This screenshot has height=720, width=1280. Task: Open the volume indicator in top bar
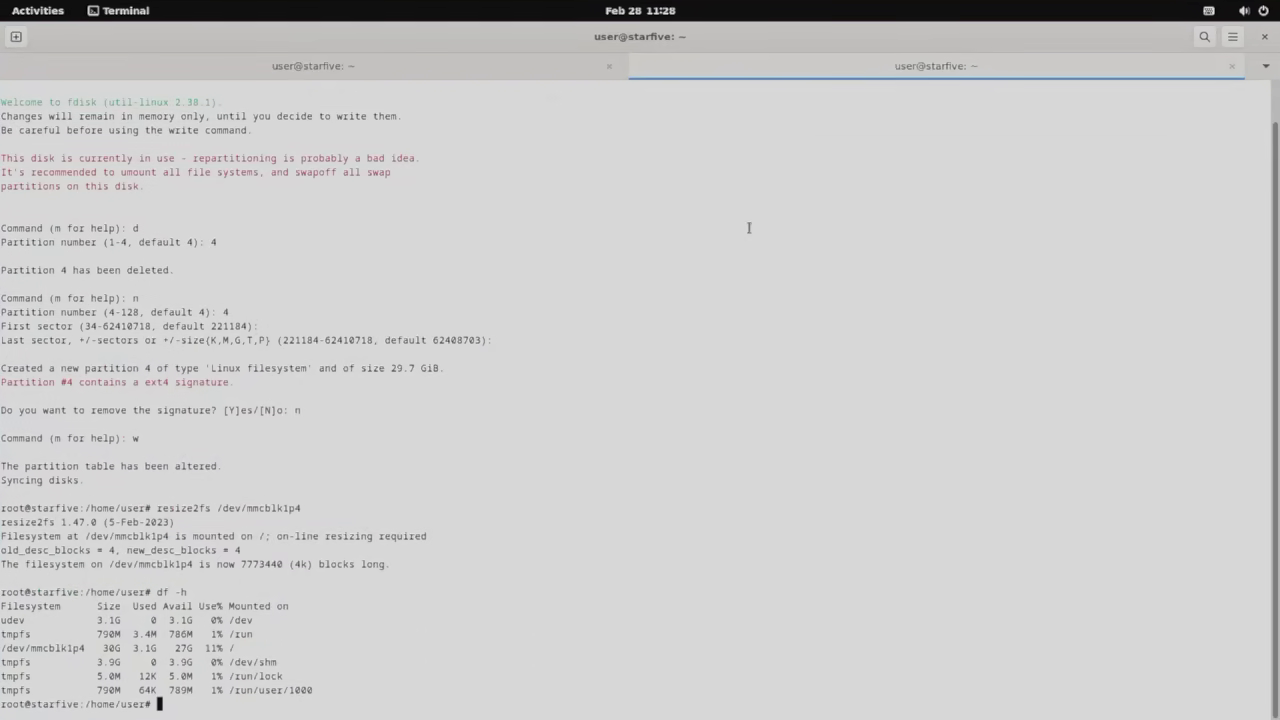(1244, 11)
